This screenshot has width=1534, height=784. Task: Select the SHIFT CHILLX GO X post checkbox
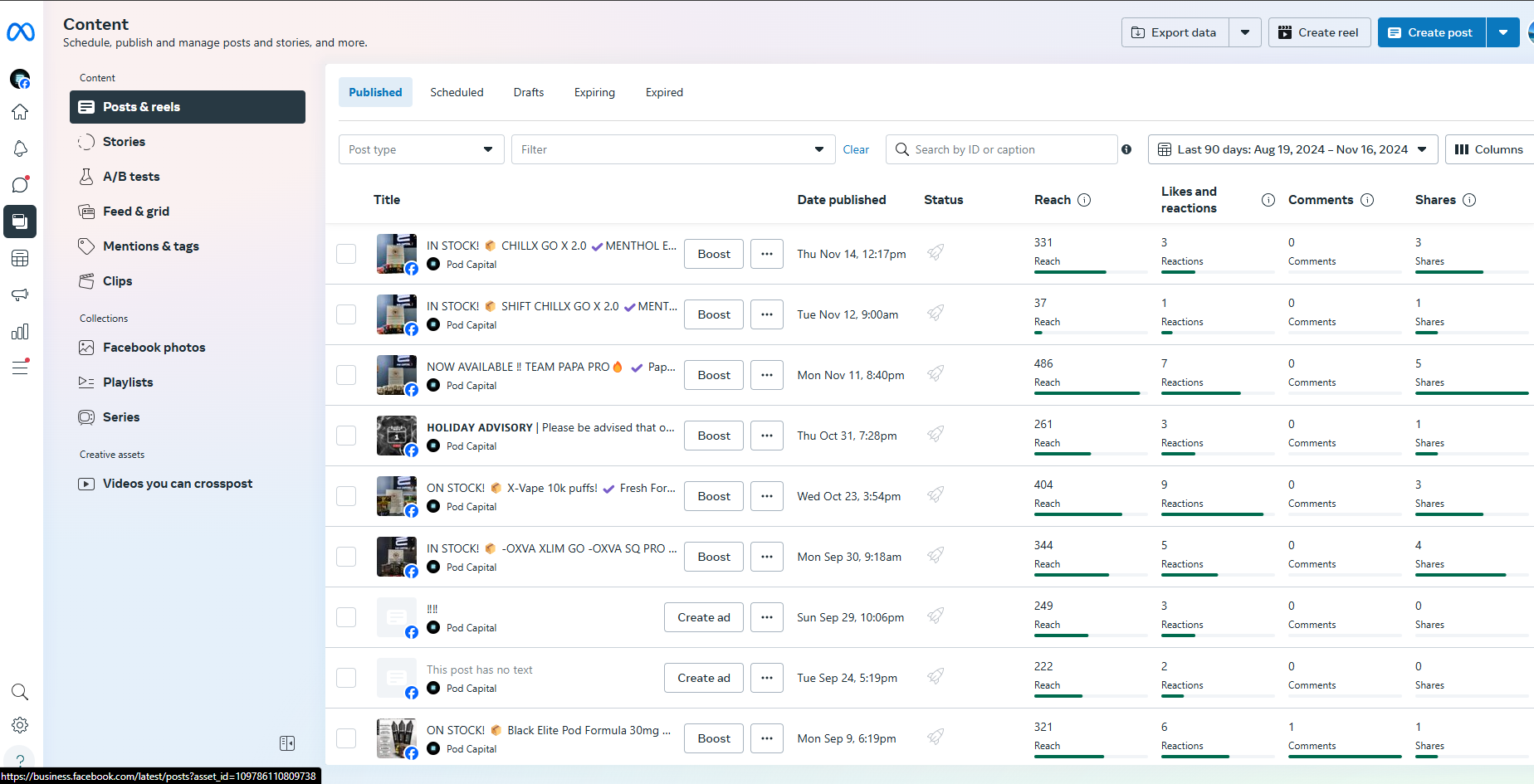[346, 314]
